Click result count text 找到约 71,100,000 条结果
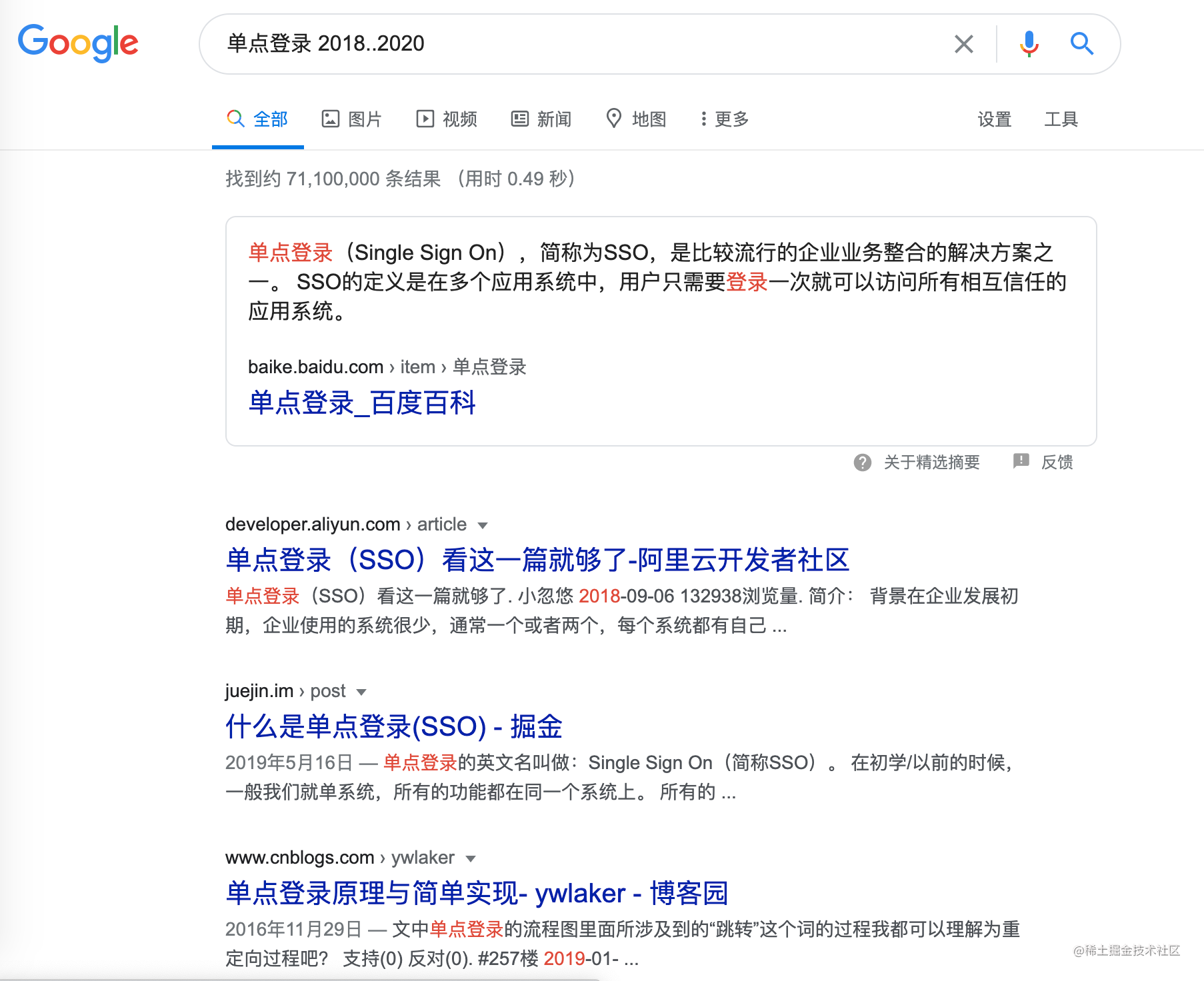This screenshot has width=1204, height=981. (x=333, y=179)
